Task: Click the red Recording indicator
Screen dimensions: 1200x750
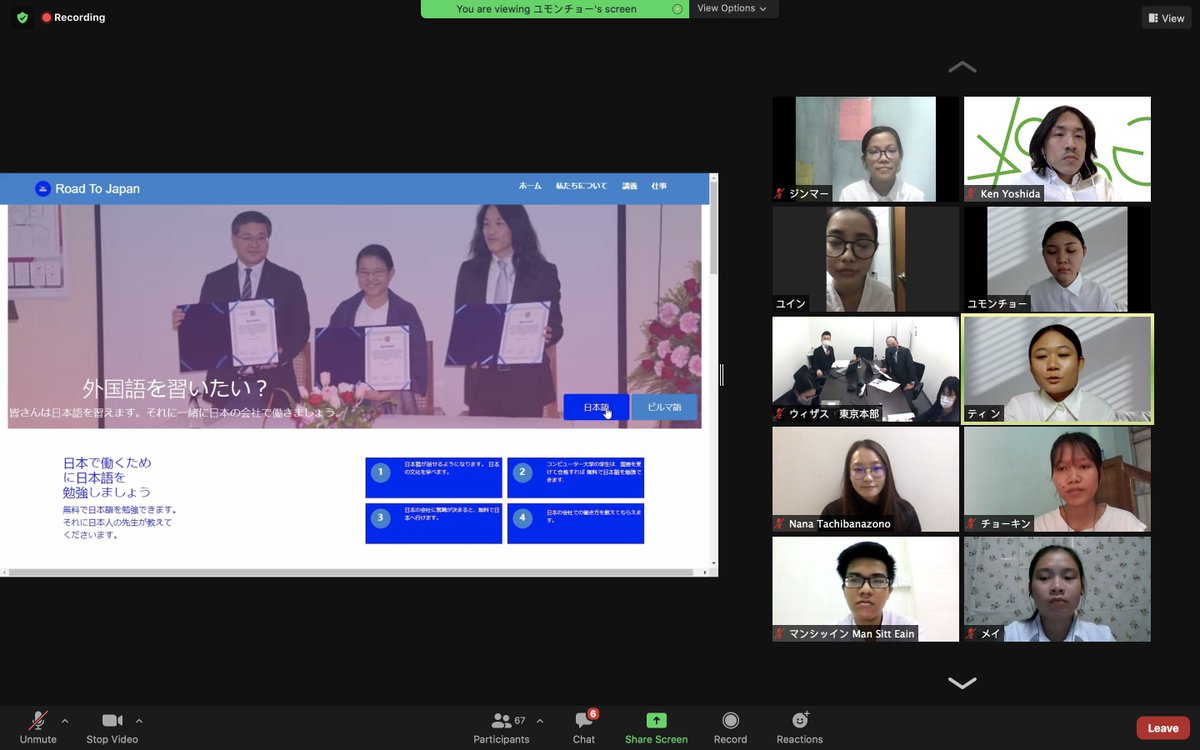Action: [73, 18]
